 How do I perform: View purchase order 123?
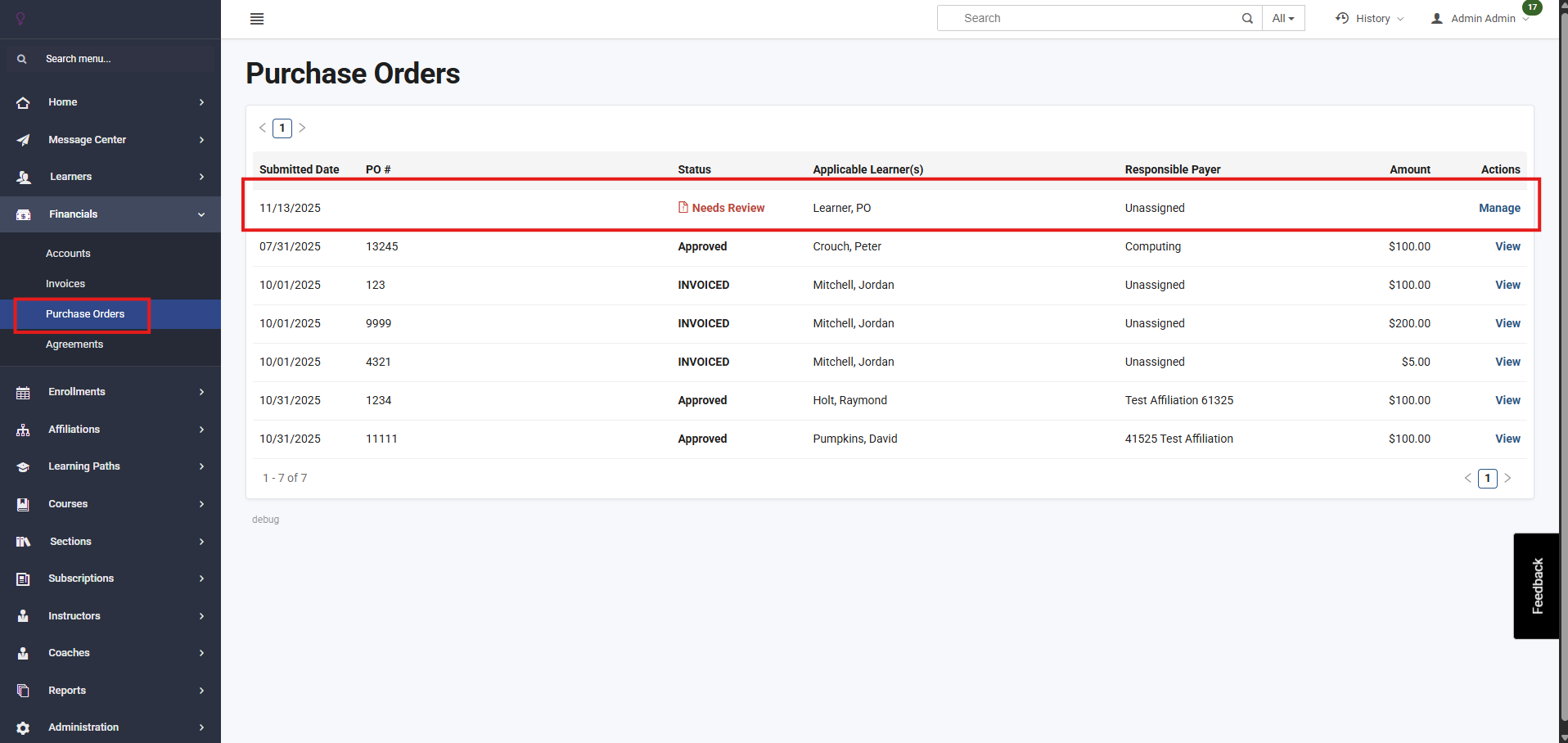click(x=1507, y=285)
